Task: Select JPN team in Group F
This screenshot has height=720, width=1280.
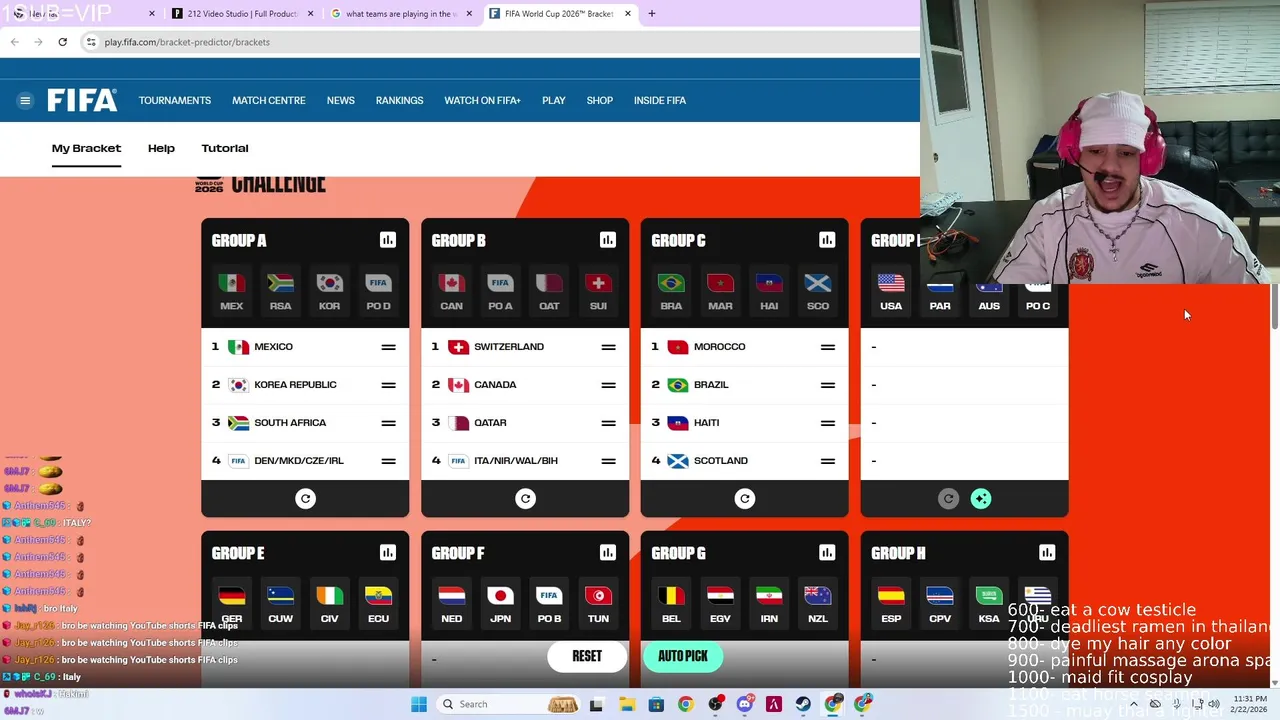Action: [500, 604]
